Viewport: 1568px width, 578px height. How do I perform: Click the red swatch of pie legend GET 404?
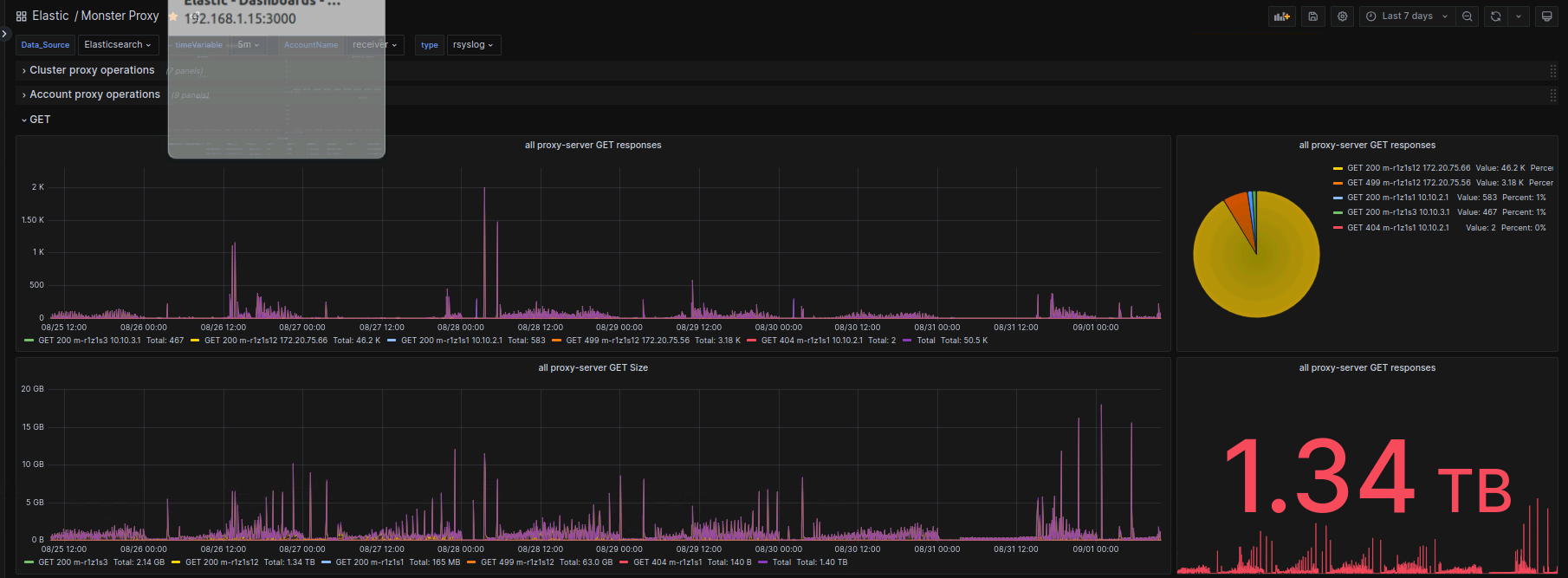(x=1338, y=228)
